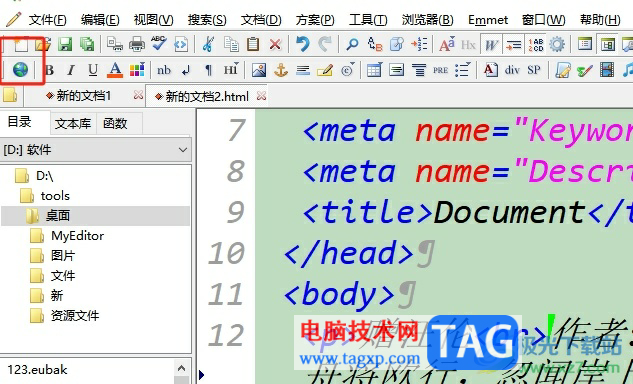The width and height of the screenshot is (633, 384).
Task: Open the © special character dropdown
Action: 348,70
